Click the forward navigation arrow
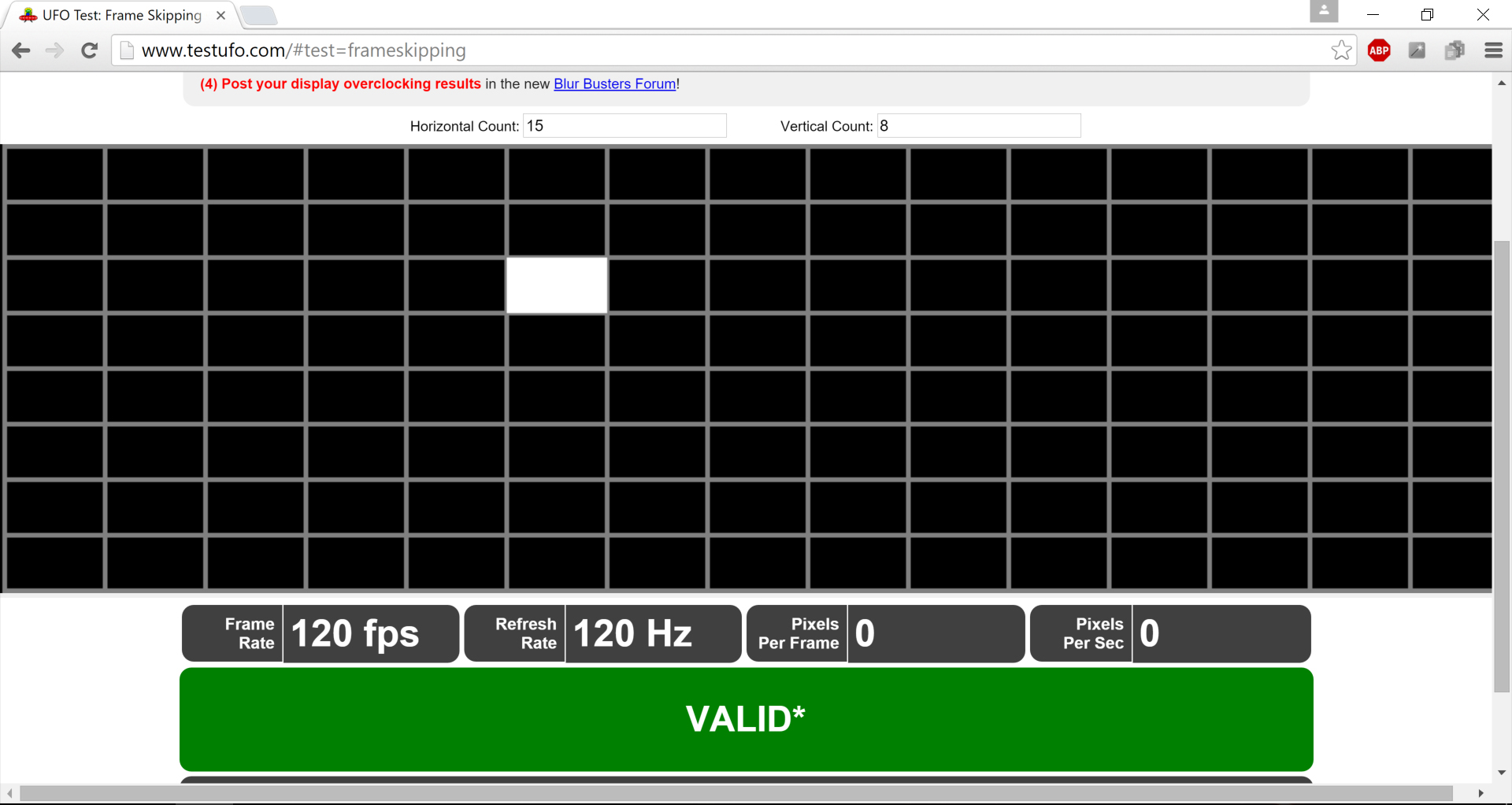Screen dimensions: 1512x805 coord(54,50)
